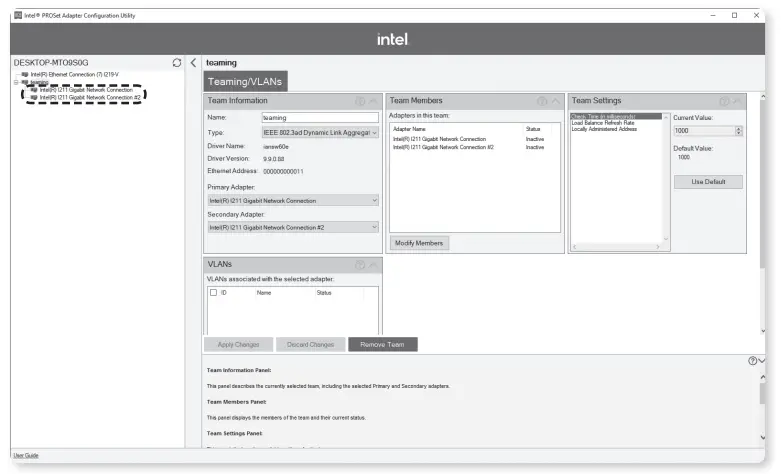Click the VLANs Status column header
Screen dimensions: 781x474
pos(324,293)
